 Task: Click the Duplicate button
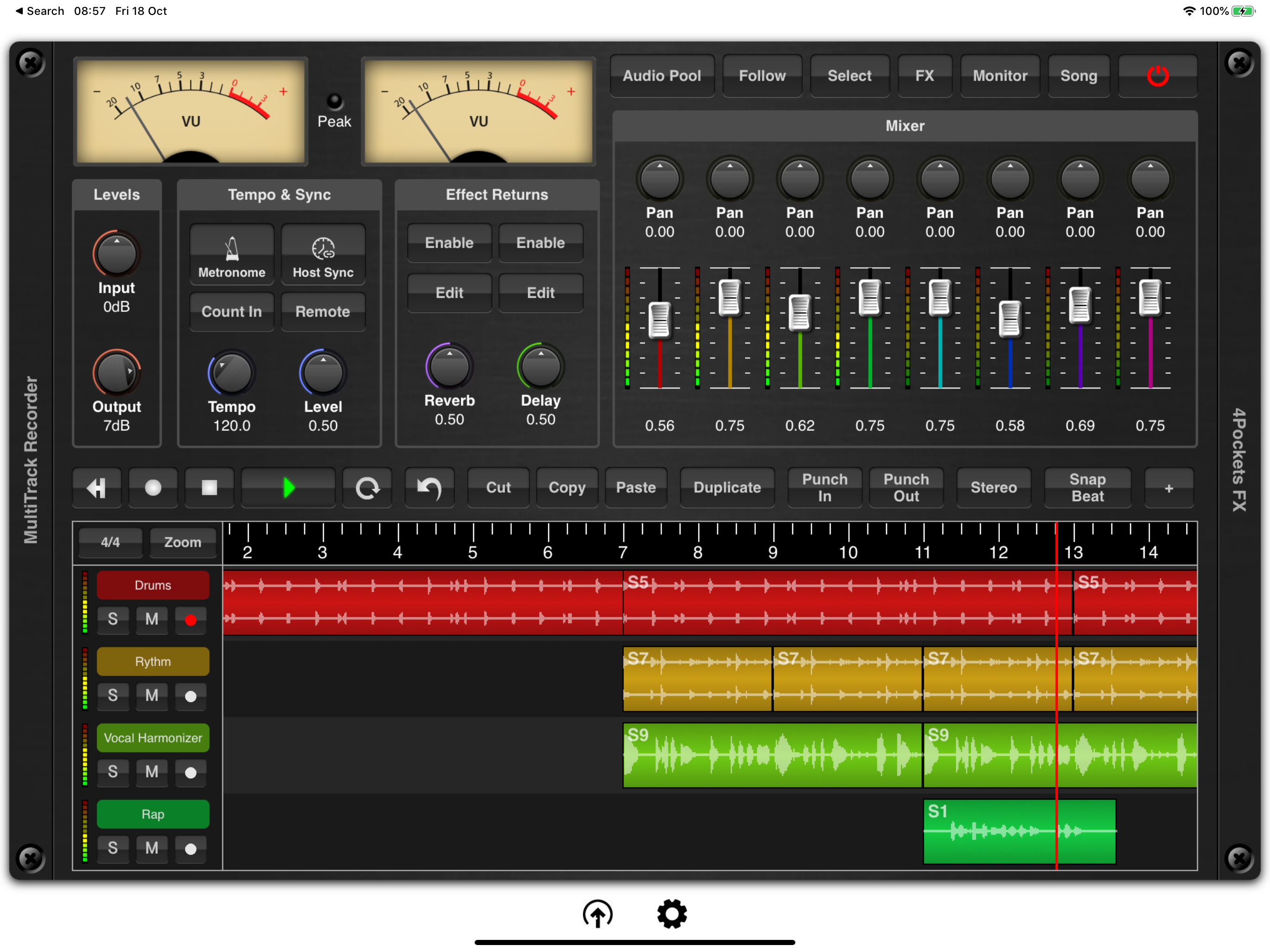pos(727,488)
